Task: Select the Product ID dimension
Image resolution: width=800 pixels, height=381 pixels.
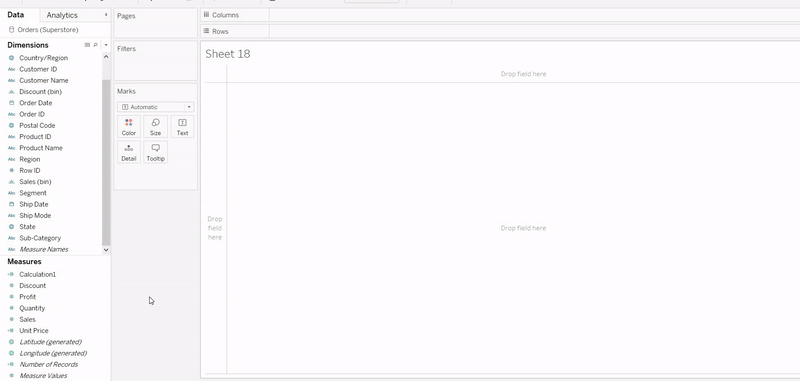Action: [35, 137]
